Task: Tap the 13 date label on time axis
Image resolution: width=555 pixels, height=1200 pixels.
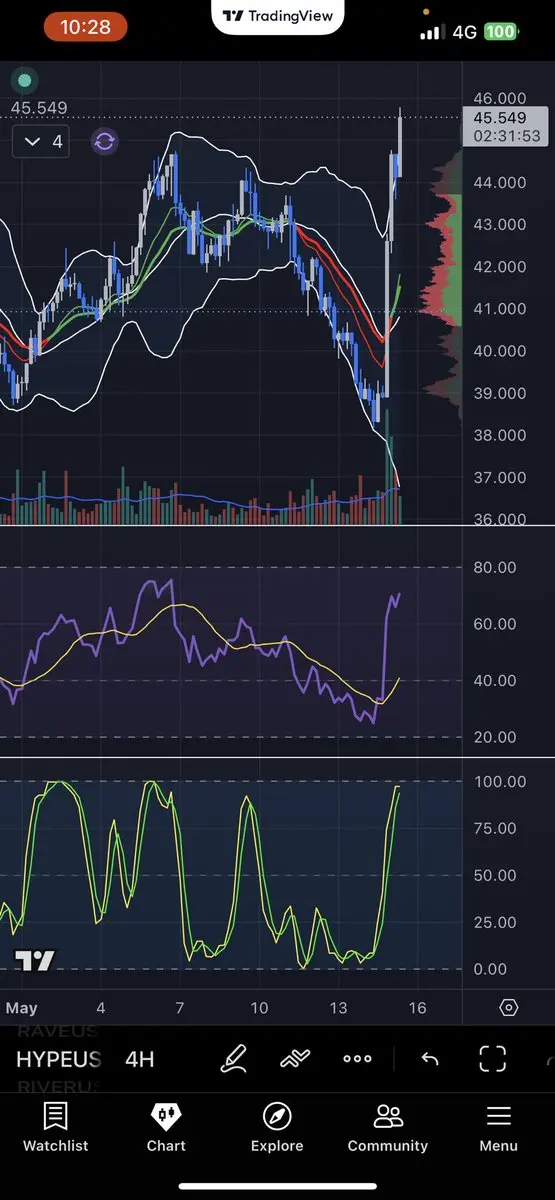Action: coord(339,1007)
